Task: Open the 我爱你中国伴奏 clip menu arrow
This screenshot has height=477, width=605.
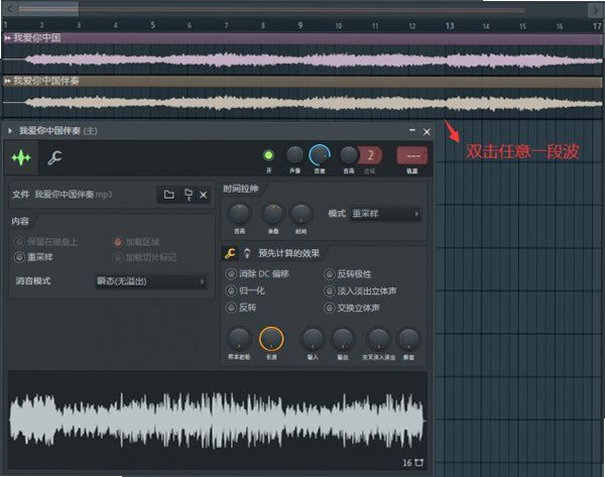Action: 7,81
